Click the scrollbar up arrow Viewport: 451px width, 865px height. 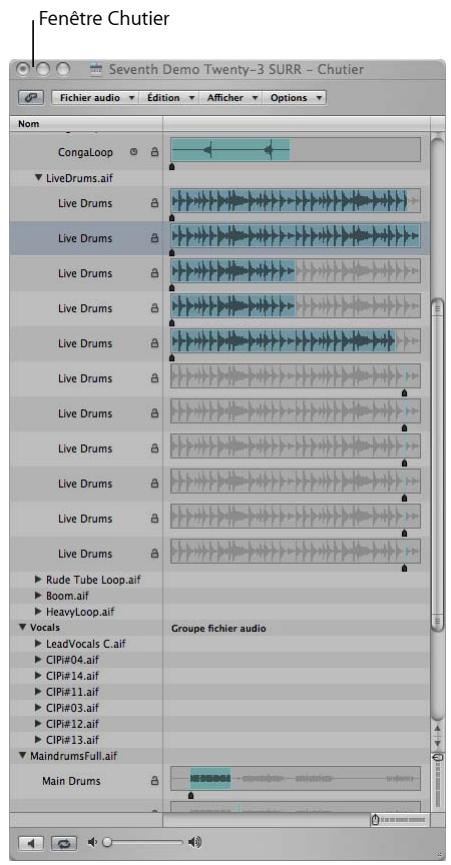click(438, 729)
